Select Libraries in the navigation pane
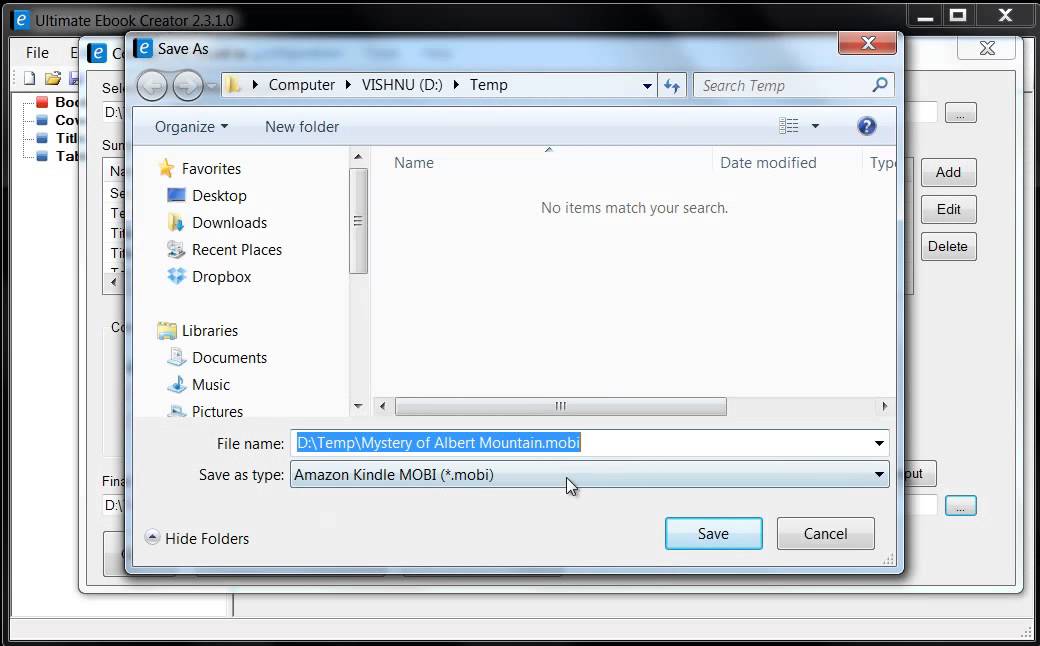The width and height of the screenshot is (1040, 646). pos(210,330)
